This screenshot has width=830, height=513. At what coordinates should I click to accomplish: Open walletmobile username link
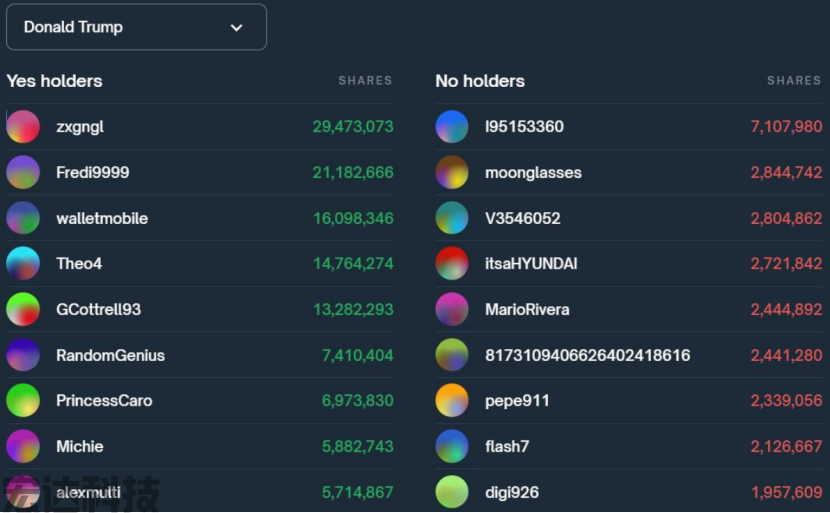click(102, 218)
